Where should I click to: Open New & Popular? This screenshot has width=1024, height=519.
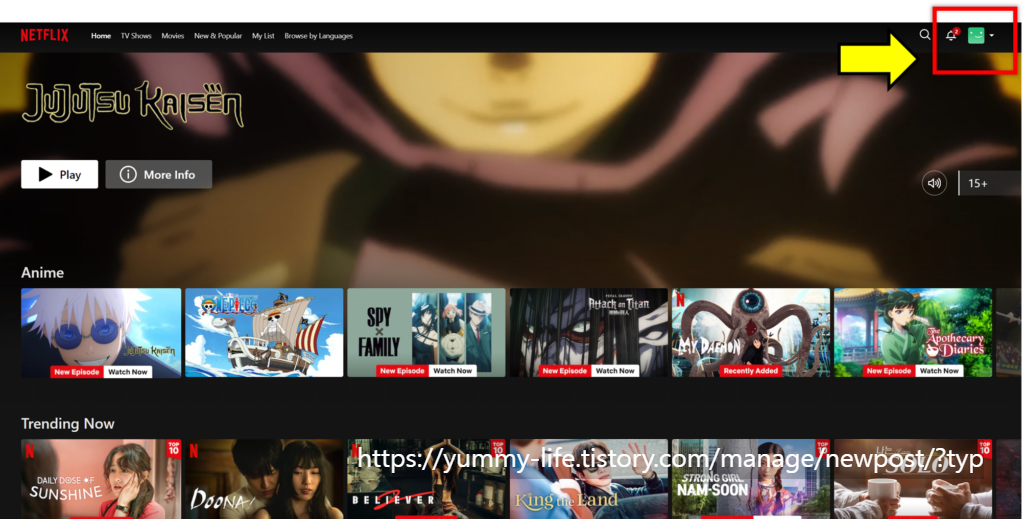217,36
